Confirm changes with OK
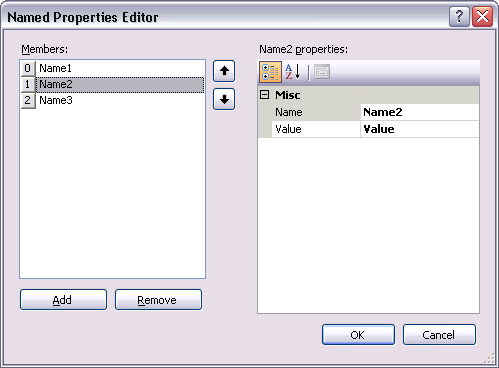Viewport: 499px width, 368px height. tap(358, 334)
